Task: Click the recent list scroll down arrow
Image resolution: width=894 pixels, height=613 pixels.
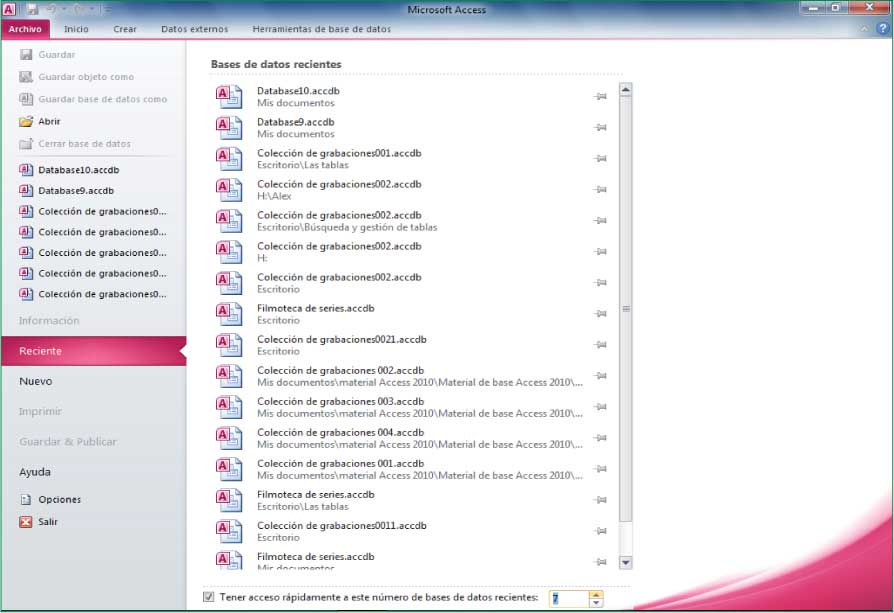Action: [x=625, y=563]
